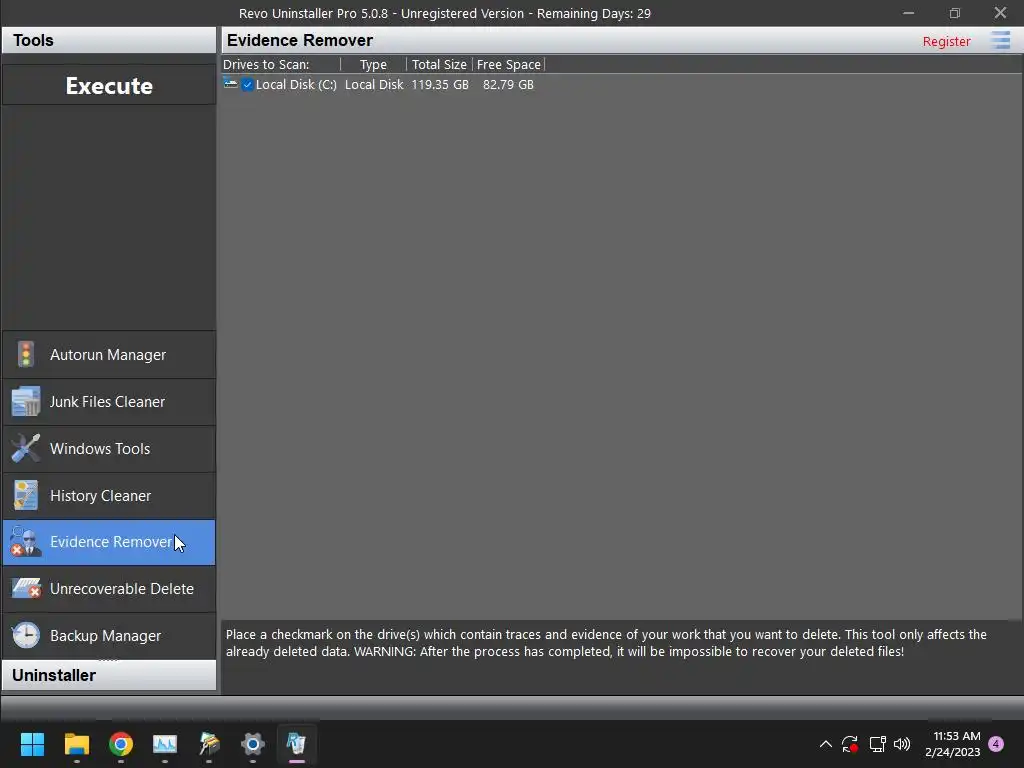Viewport: 1024px width, 768px height.
Task: Sort by Drives to Scan column
Action: point(281,65)
